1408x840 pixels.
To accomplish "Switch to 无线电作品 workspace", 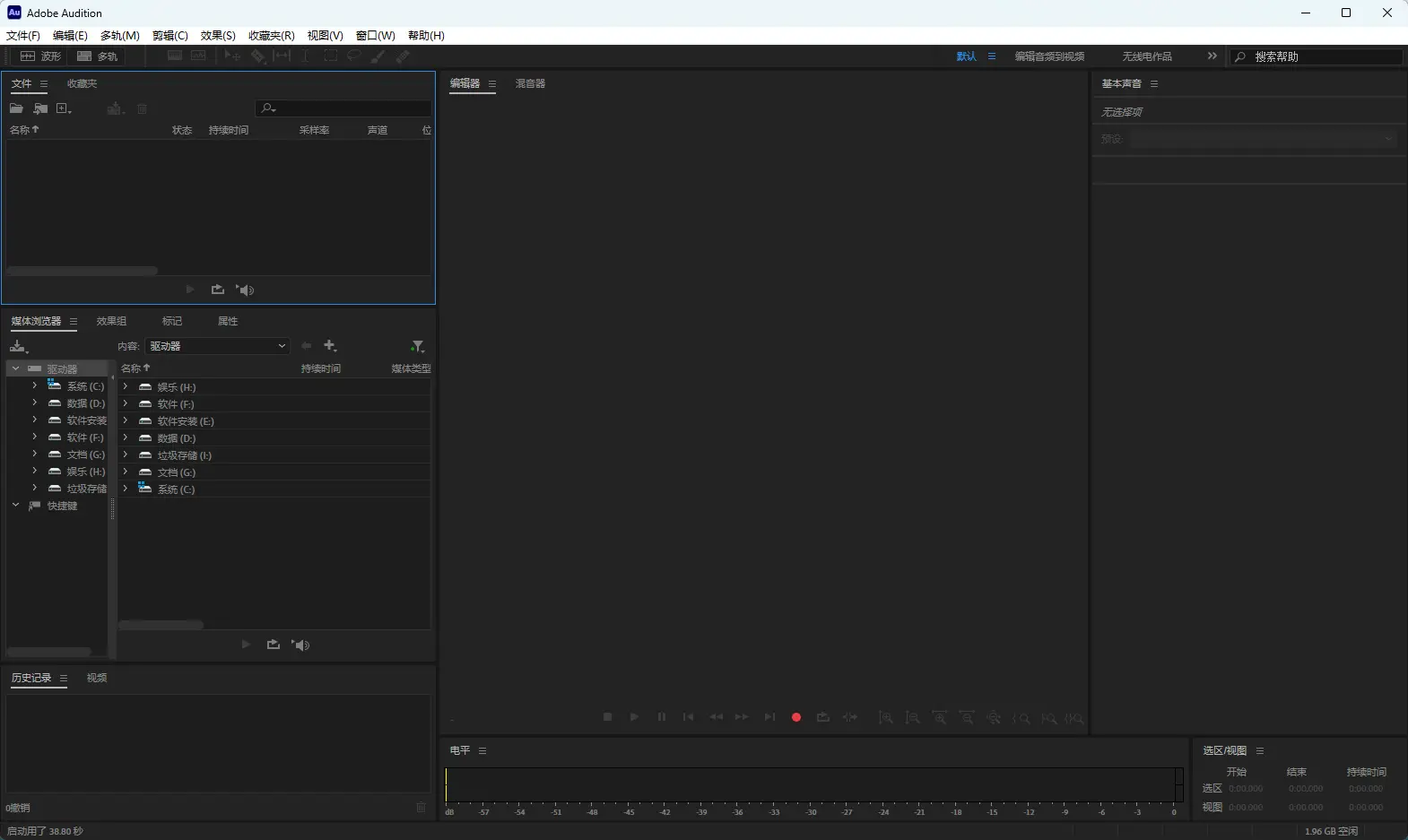I will click(1147, 56).
